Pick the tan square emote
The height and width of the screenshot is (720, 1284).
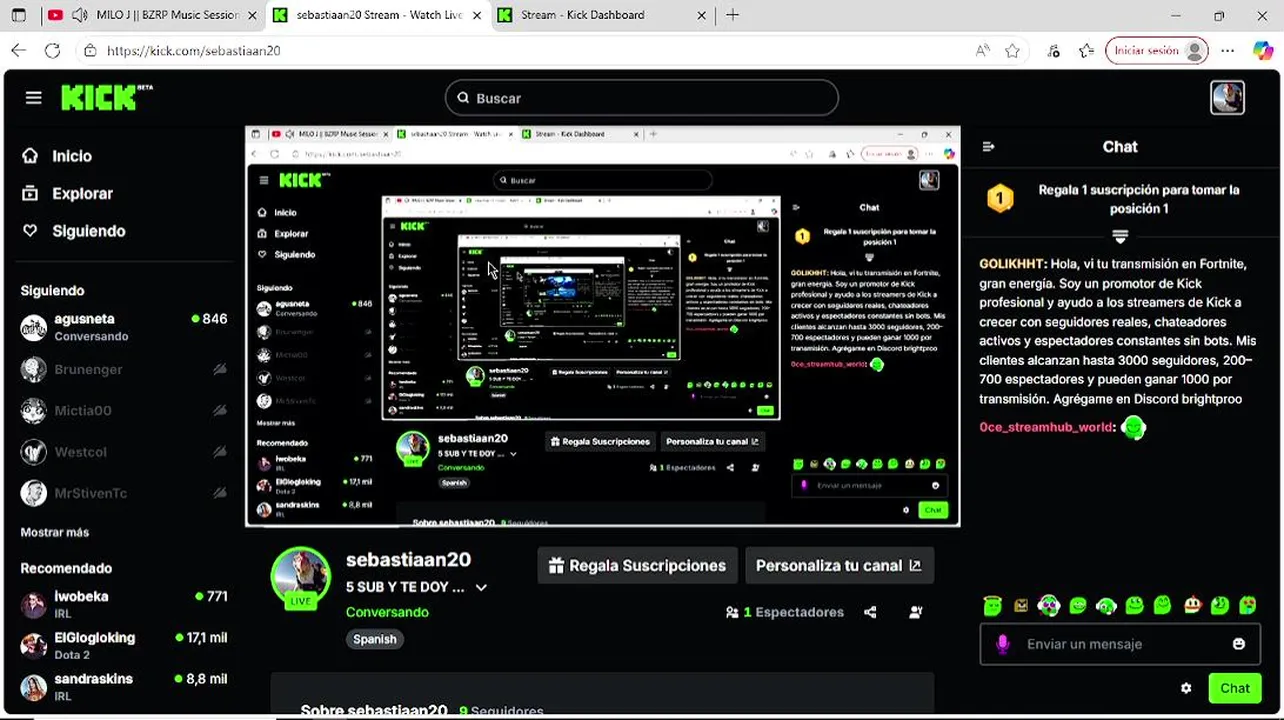click(x=1020, y=605)
